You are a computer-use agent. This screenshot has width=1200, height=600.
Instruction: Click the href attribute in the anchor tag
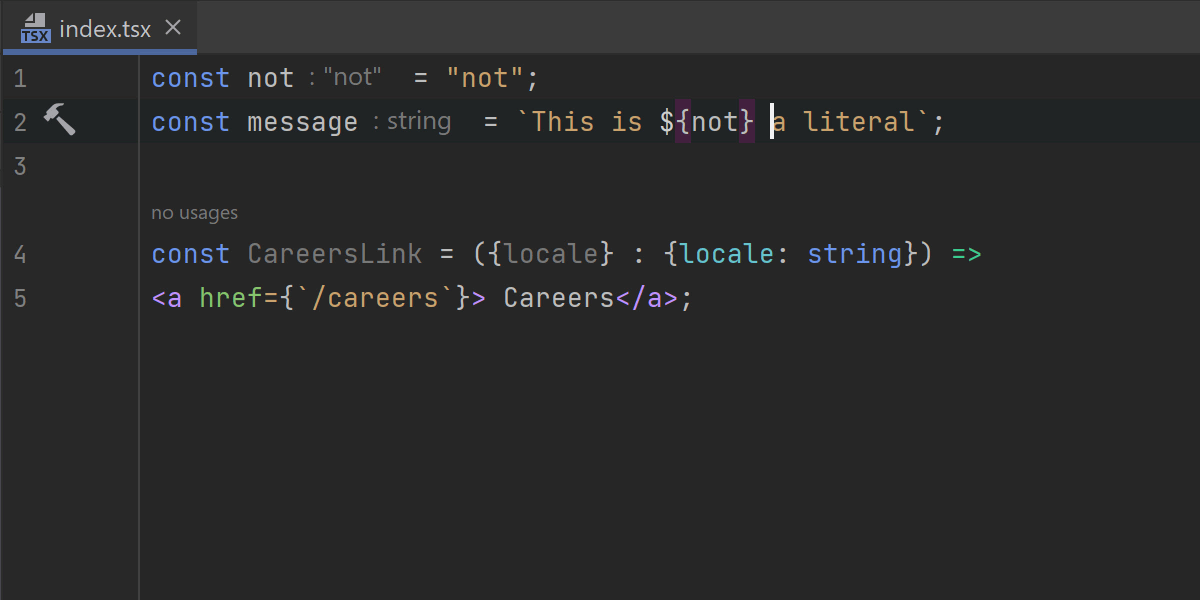click(229, 298)
